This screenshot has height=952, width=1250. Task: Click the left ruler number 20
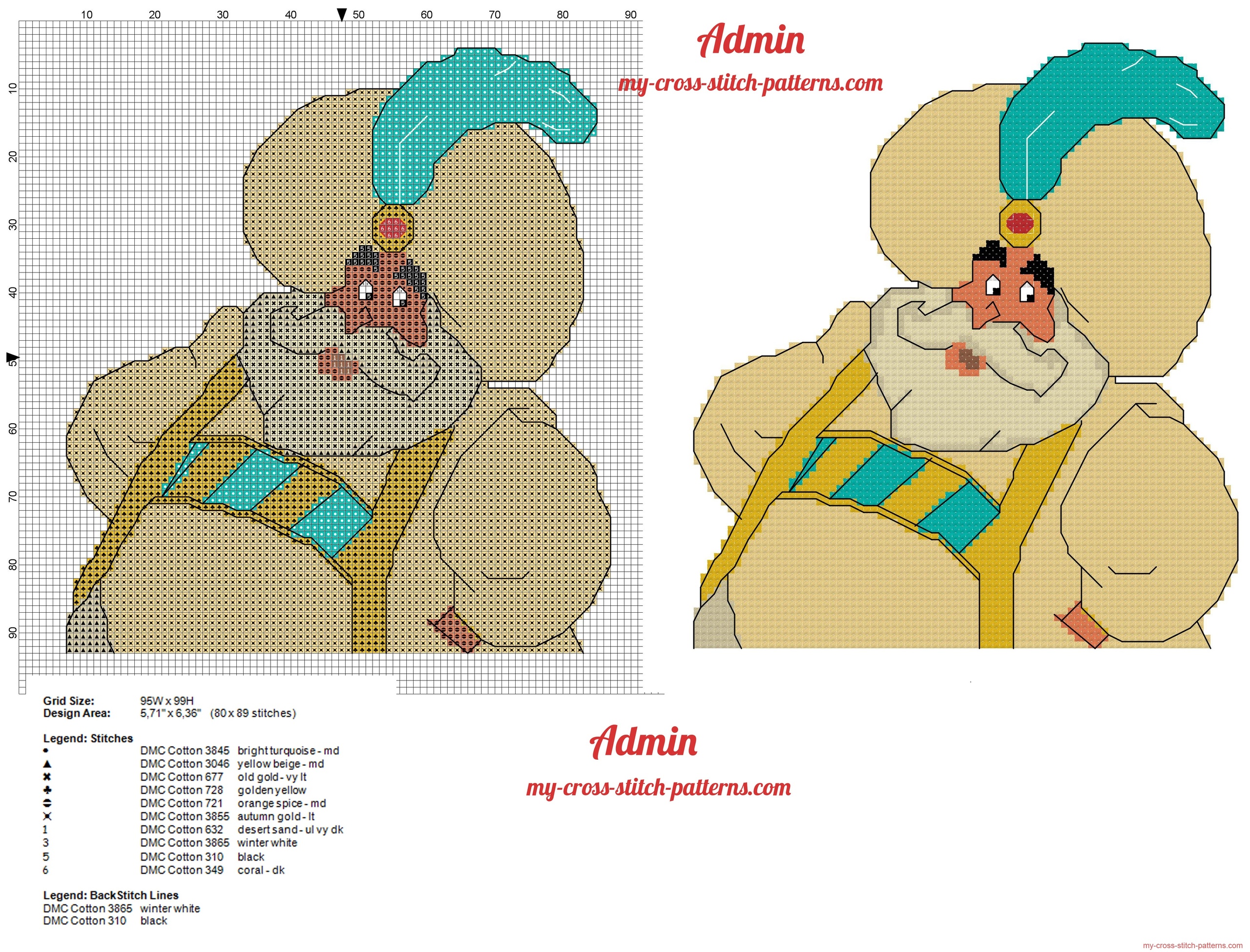pos(13,157)
